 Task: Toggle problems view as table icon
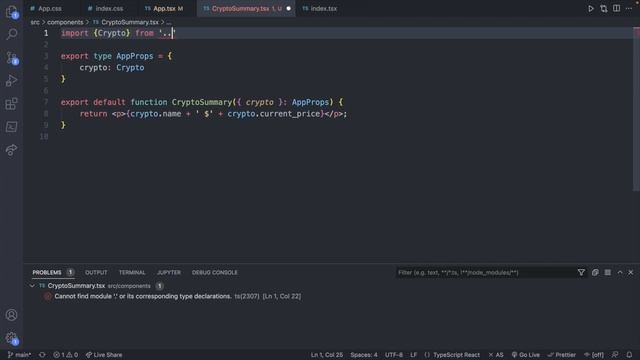coord(608,272)
